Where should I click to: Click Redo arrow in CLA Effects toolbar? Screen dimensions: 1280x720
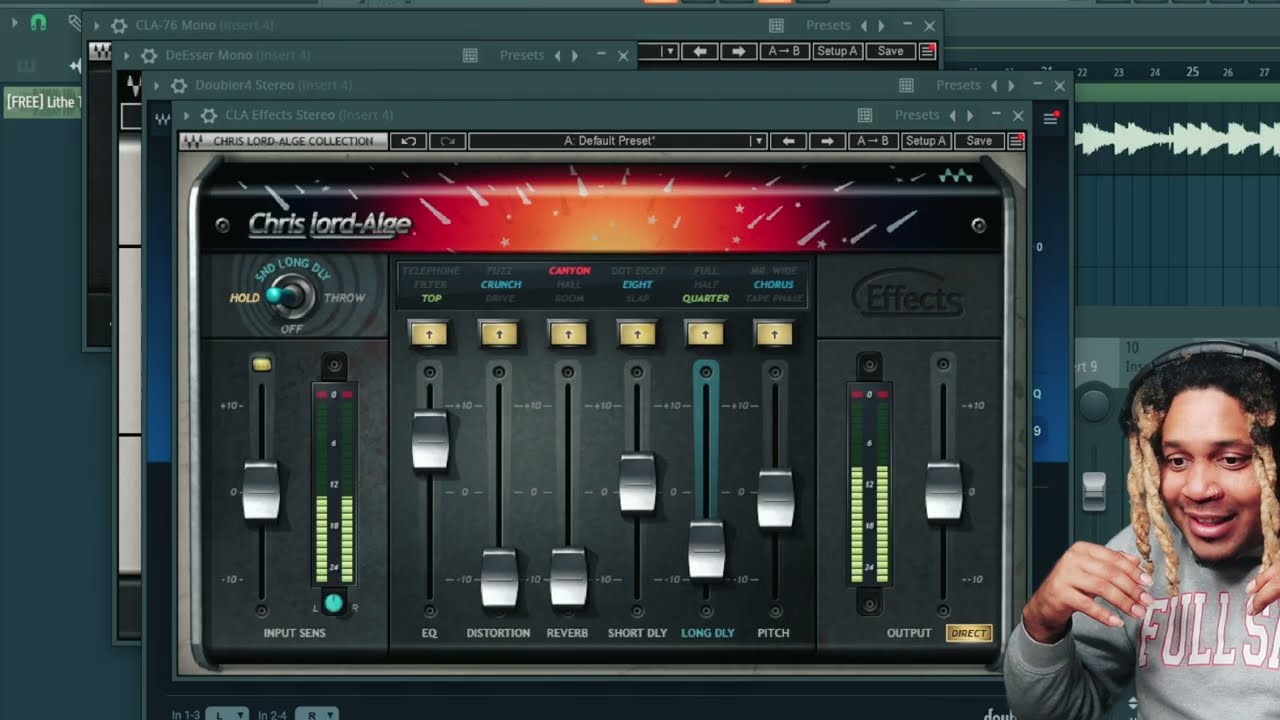pos(447,141)
